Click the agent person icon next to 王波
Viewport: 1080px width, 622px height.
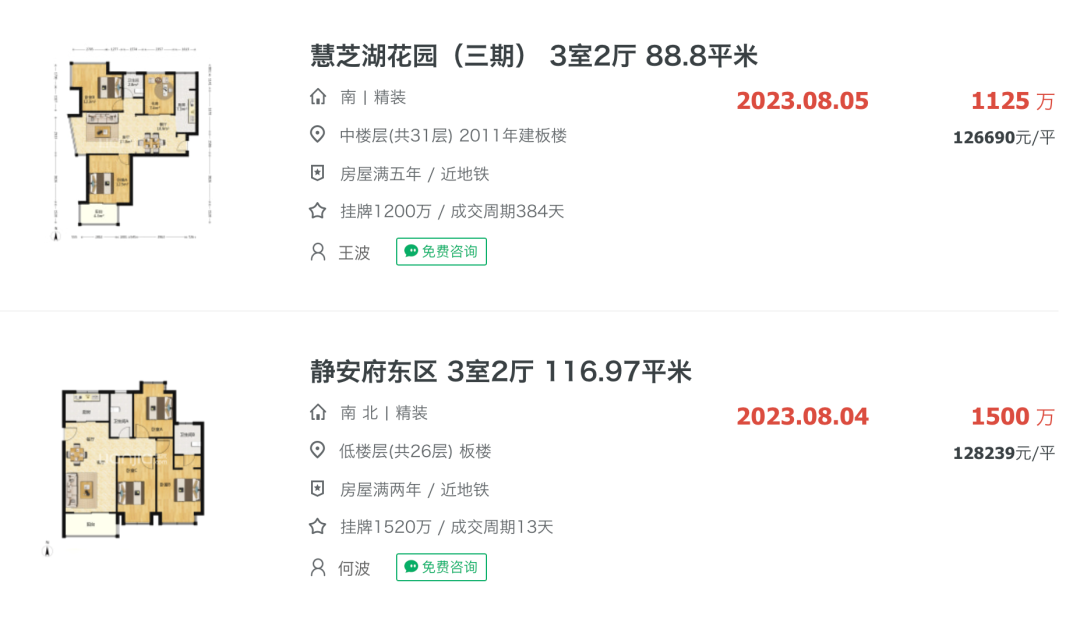point(318,251)
